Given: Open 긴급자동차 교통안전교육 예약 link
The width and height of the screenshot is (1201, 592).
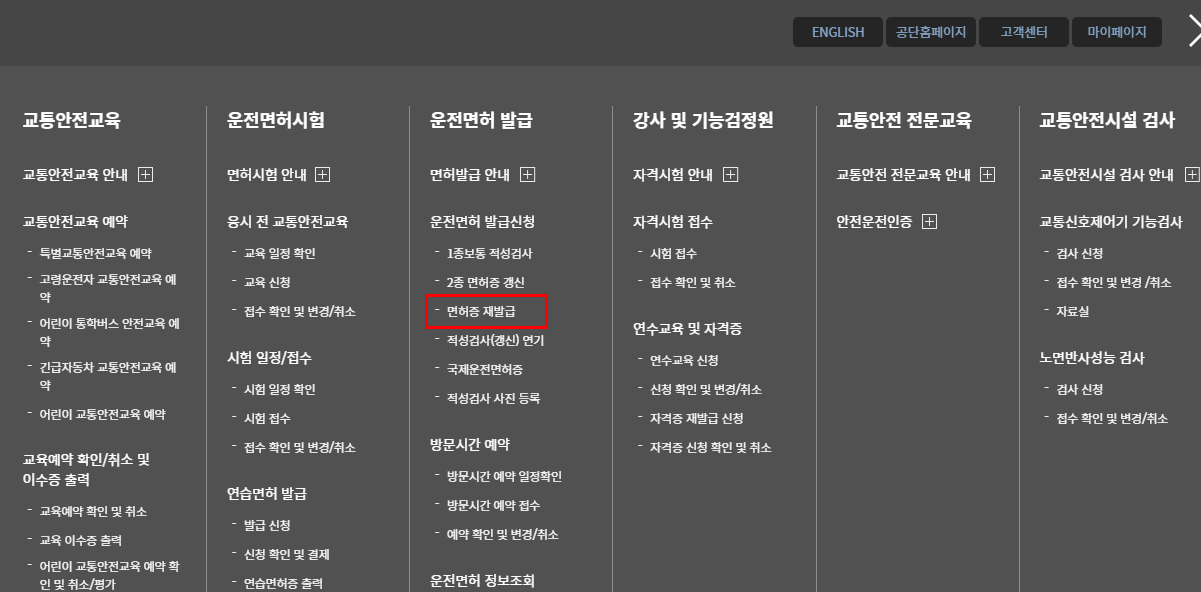Looking at the screenshot, I should (108, 375).
